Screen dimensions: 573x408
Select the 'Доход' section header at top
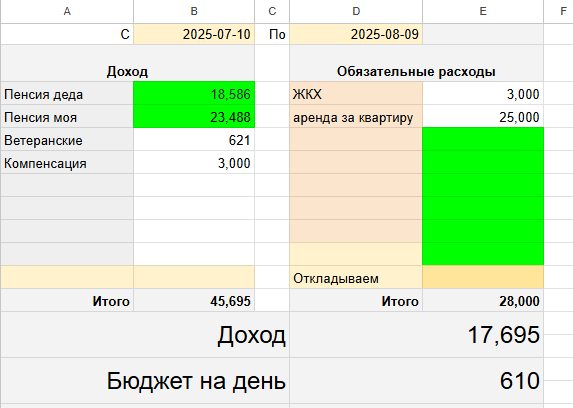[128, 63]
